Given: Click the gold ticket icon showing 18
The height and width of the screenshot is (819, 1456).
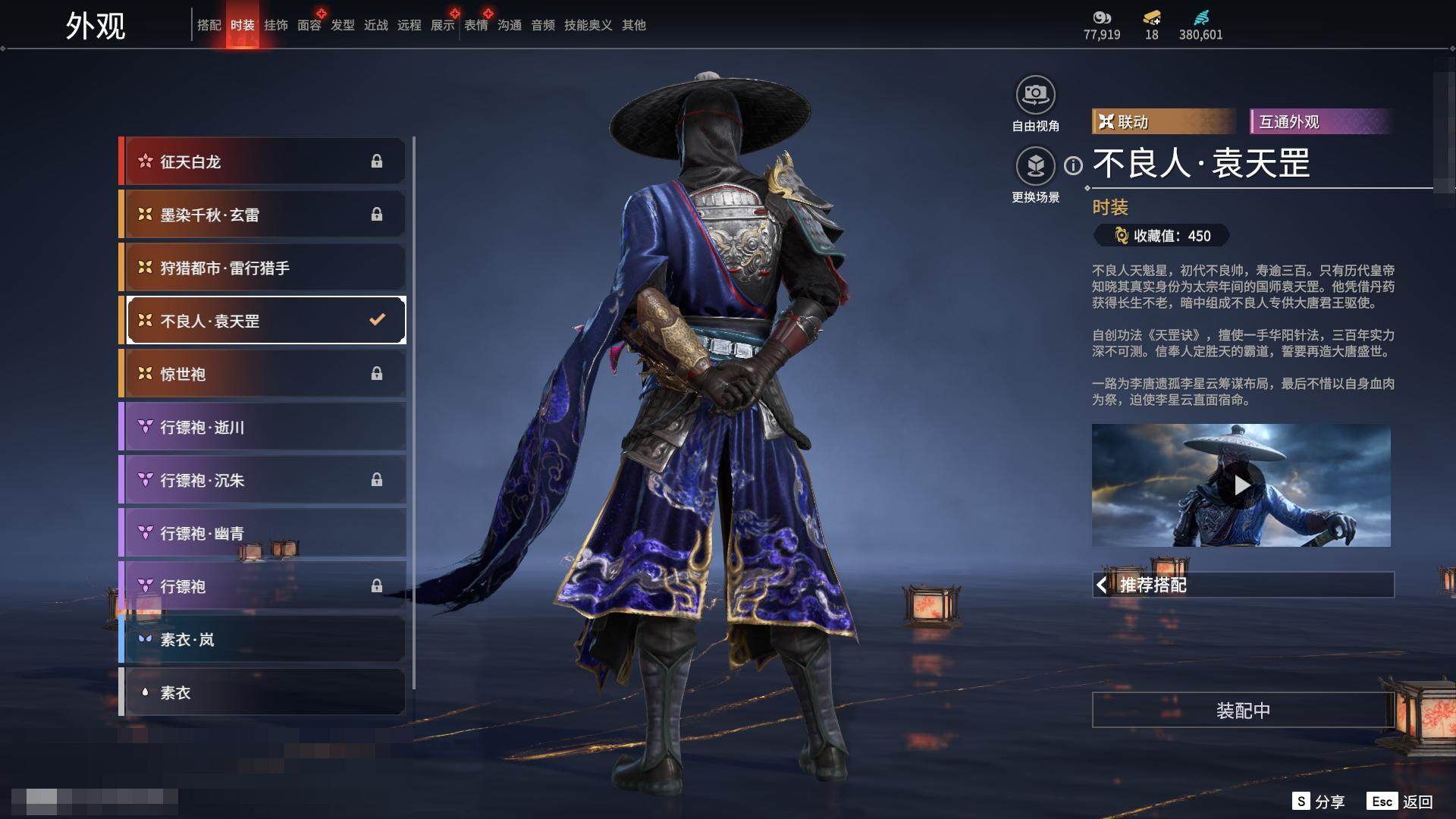Looking at the screenshot, I should pos(1152,17).
